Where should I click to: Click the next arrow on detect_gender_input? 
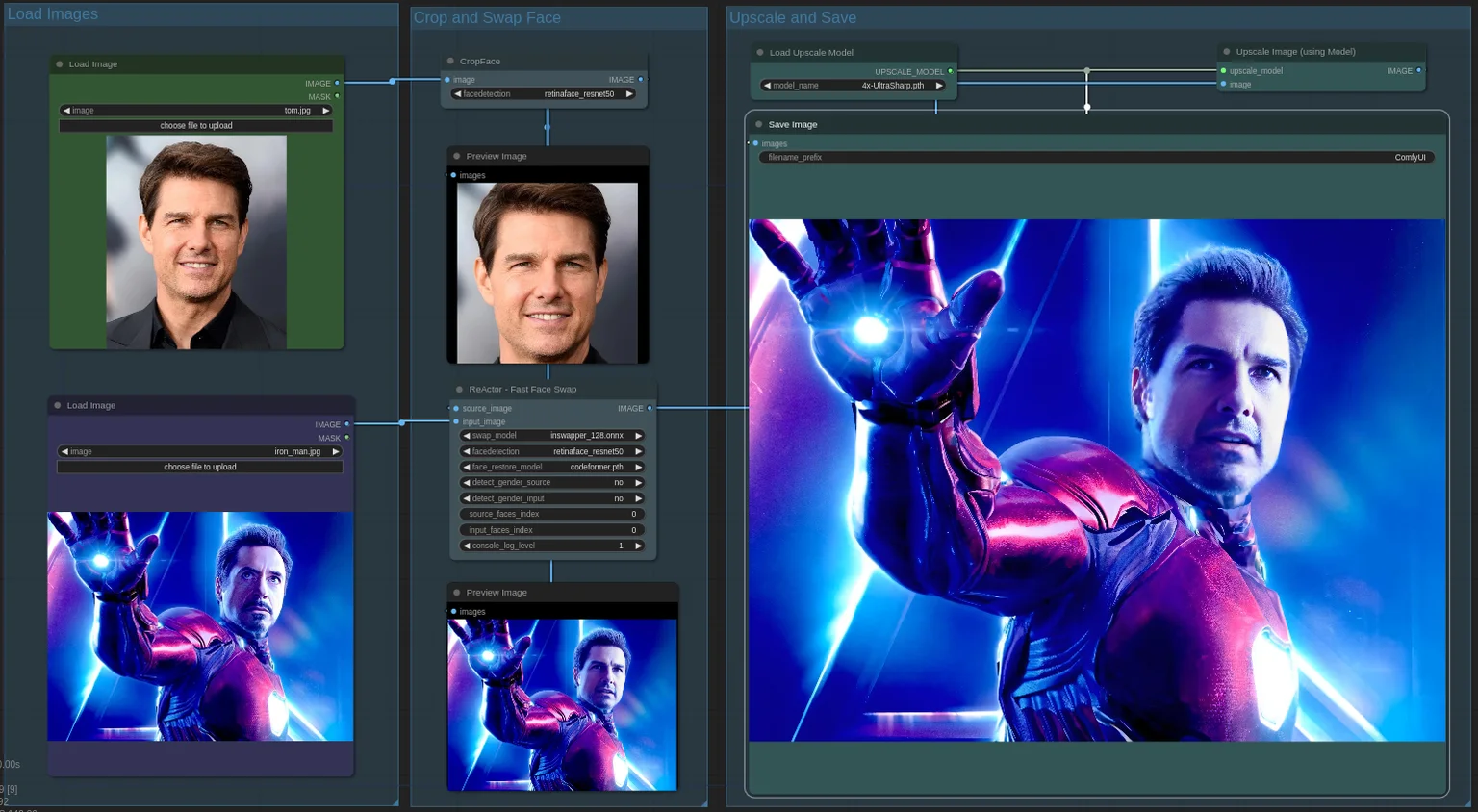(638, 498)
